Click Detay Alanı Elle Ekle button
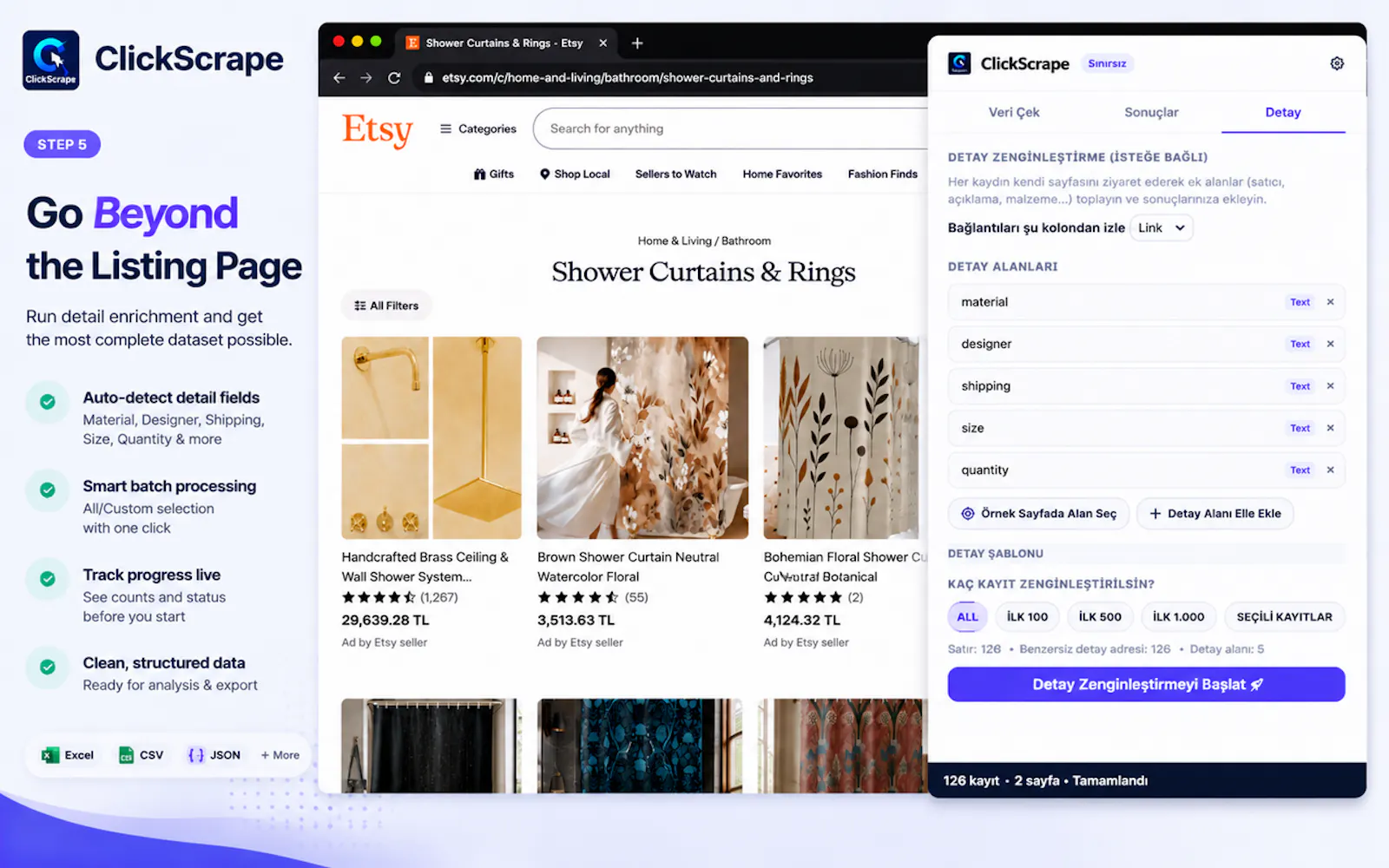 1215,513
